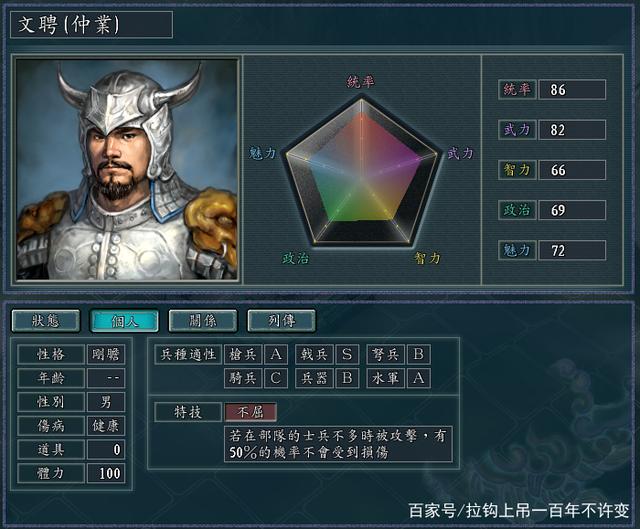This screenshot has height=529, width=640.
Task: Click the 文聘 name title box
Action: point(91,24)
